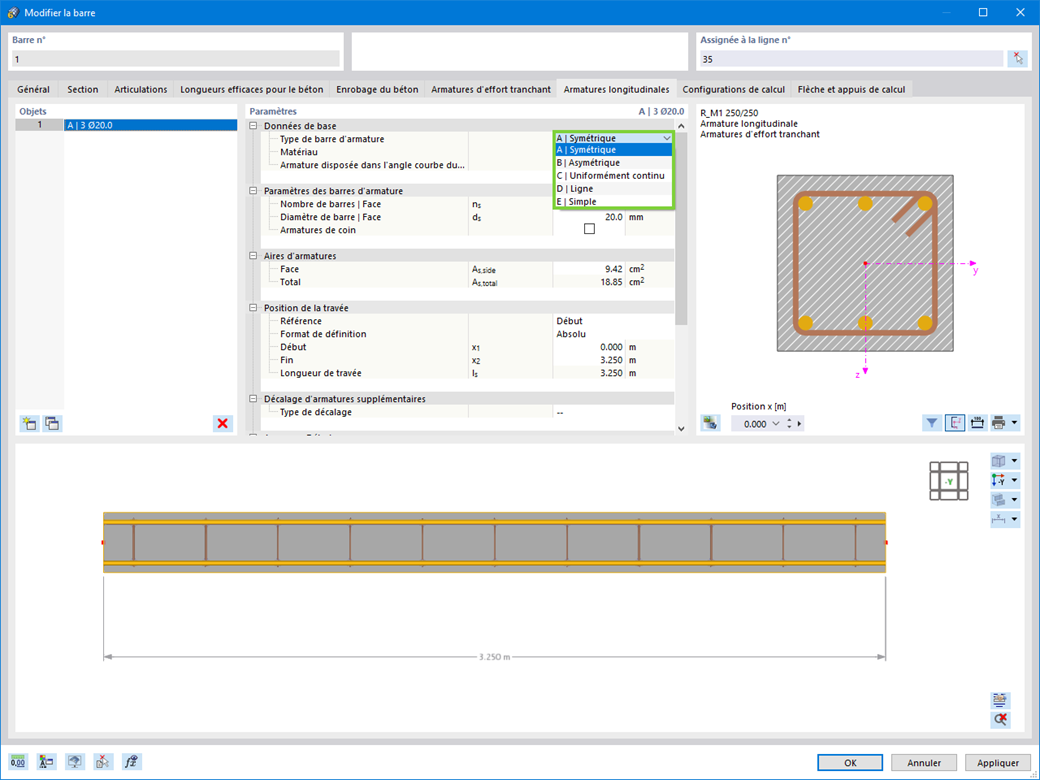The image size is (1040, 780).
Task: Click the cursor with red X icon
Action: (103, 761)
